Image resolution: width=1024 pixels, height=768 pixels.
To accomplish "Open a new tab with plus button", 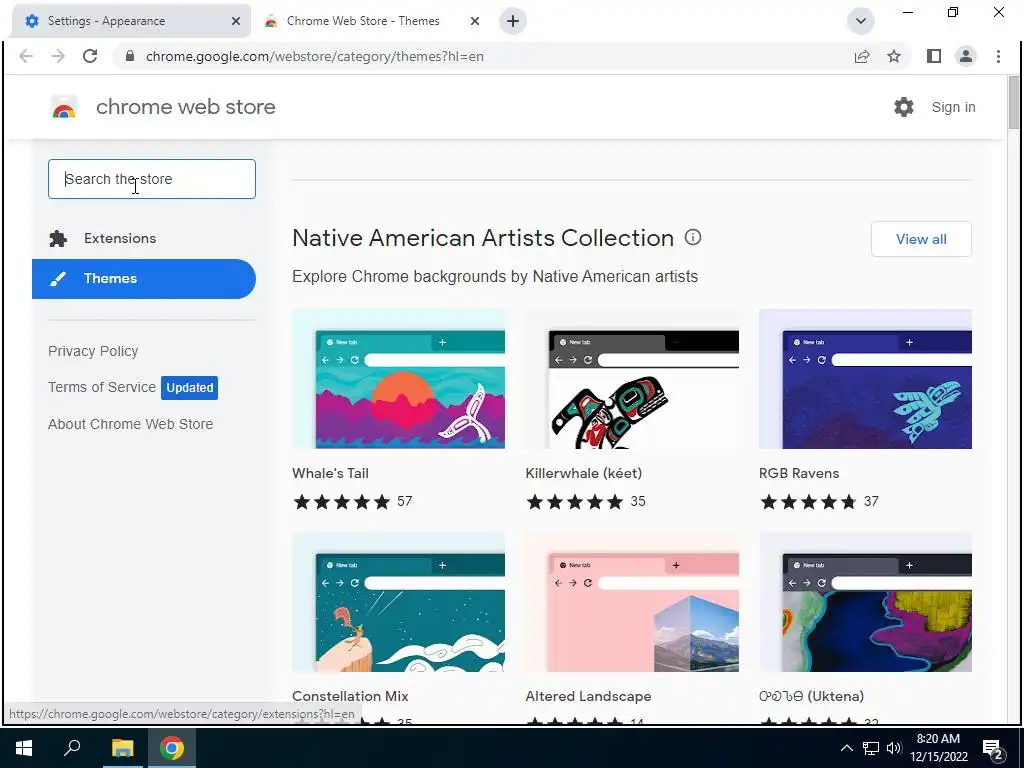I will (x=513, y=21).
